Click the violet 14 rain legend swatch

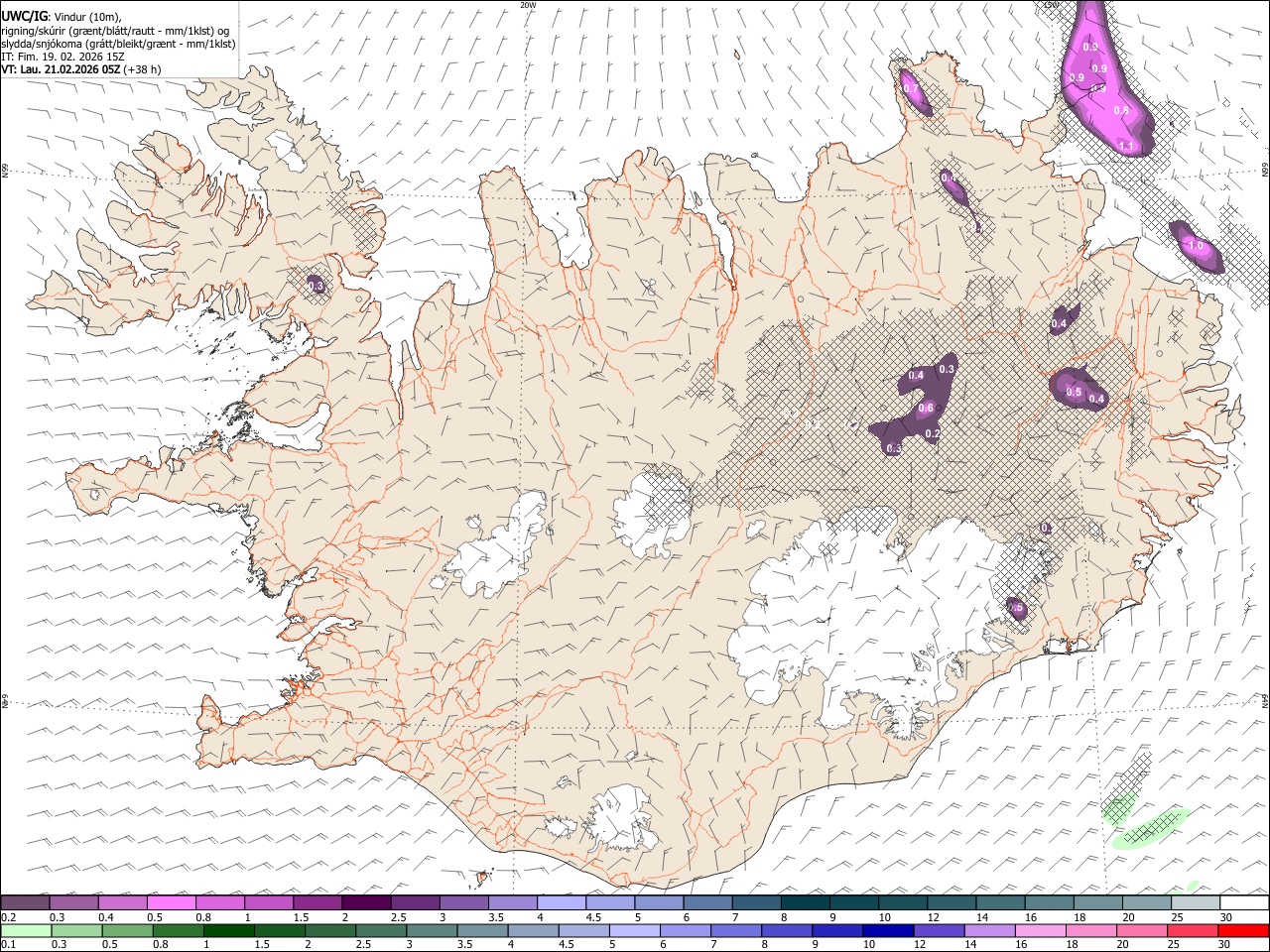988,931
